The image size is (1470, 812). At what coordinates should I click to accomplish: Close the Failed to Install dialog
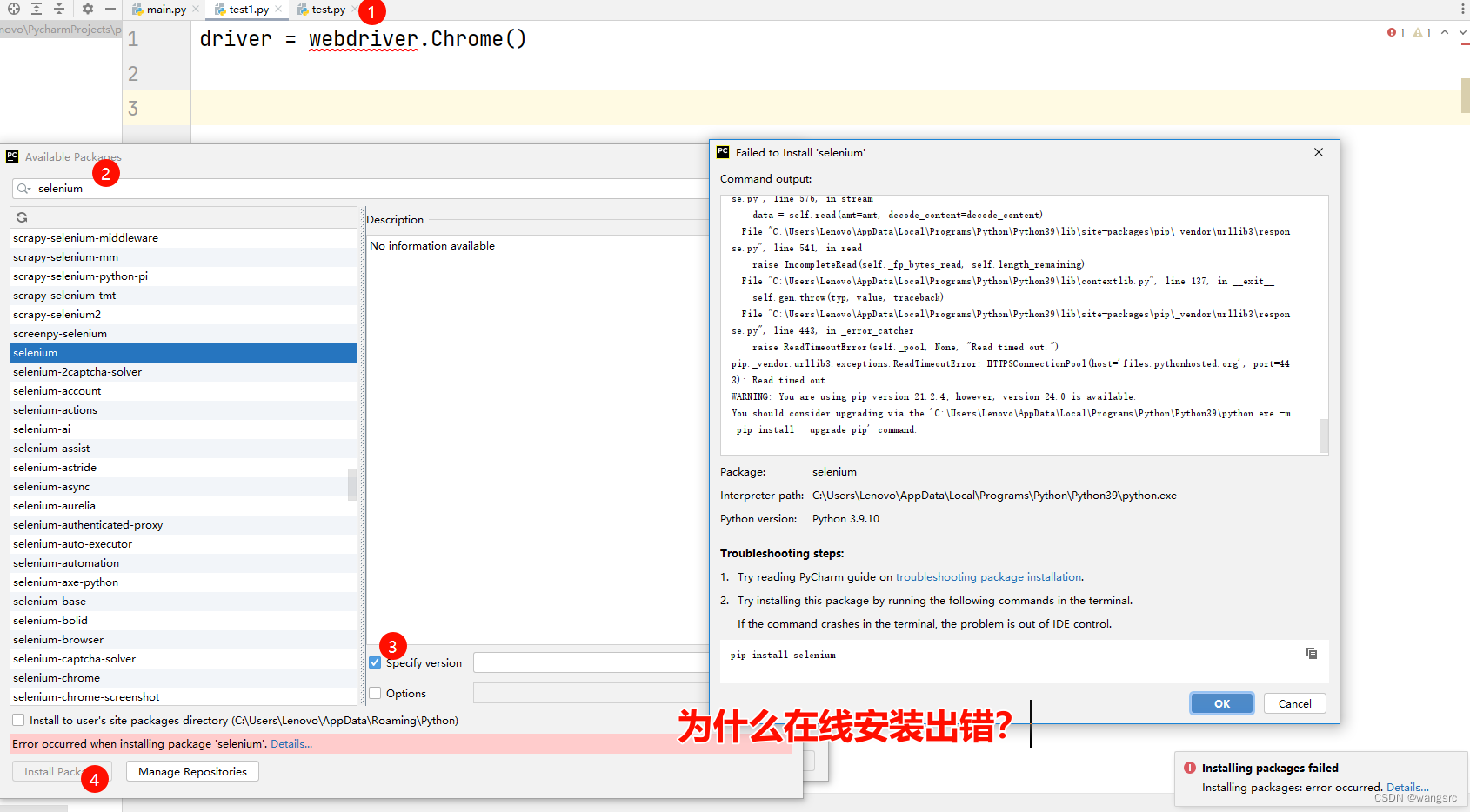[x=1319, y=152]
